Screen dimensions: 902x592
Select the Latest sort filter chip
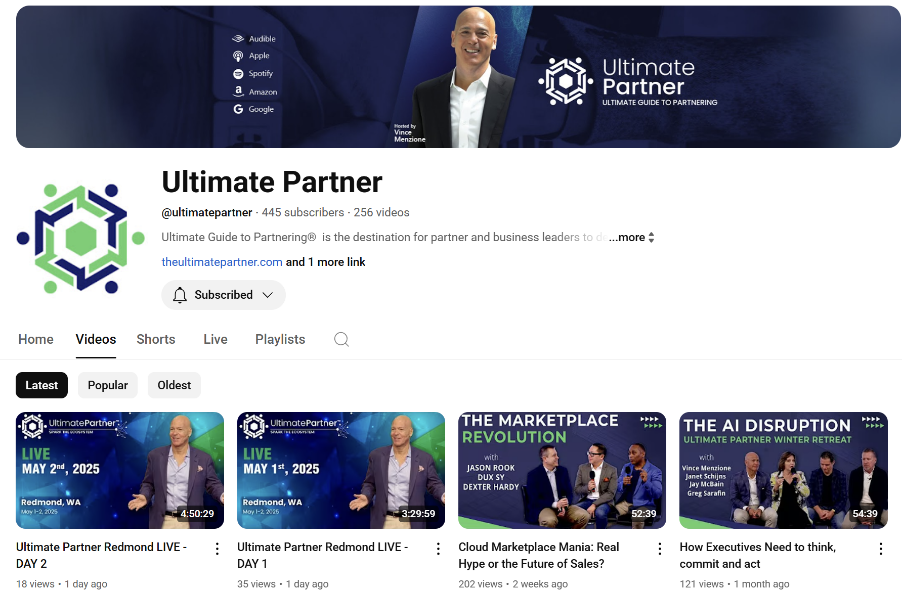[x=41, y=385]
